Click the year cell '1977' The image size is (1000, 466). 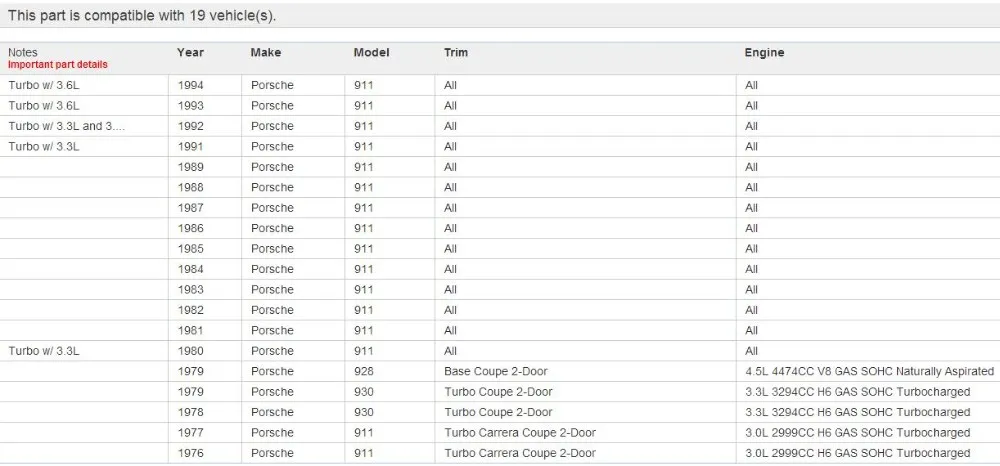tap(190, 433)
